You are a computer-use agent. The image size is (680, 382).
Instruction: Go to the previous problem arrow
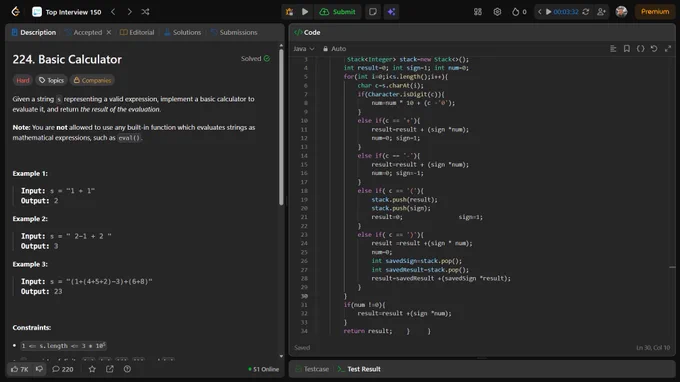pyautogui.click(x=113, y=12)
